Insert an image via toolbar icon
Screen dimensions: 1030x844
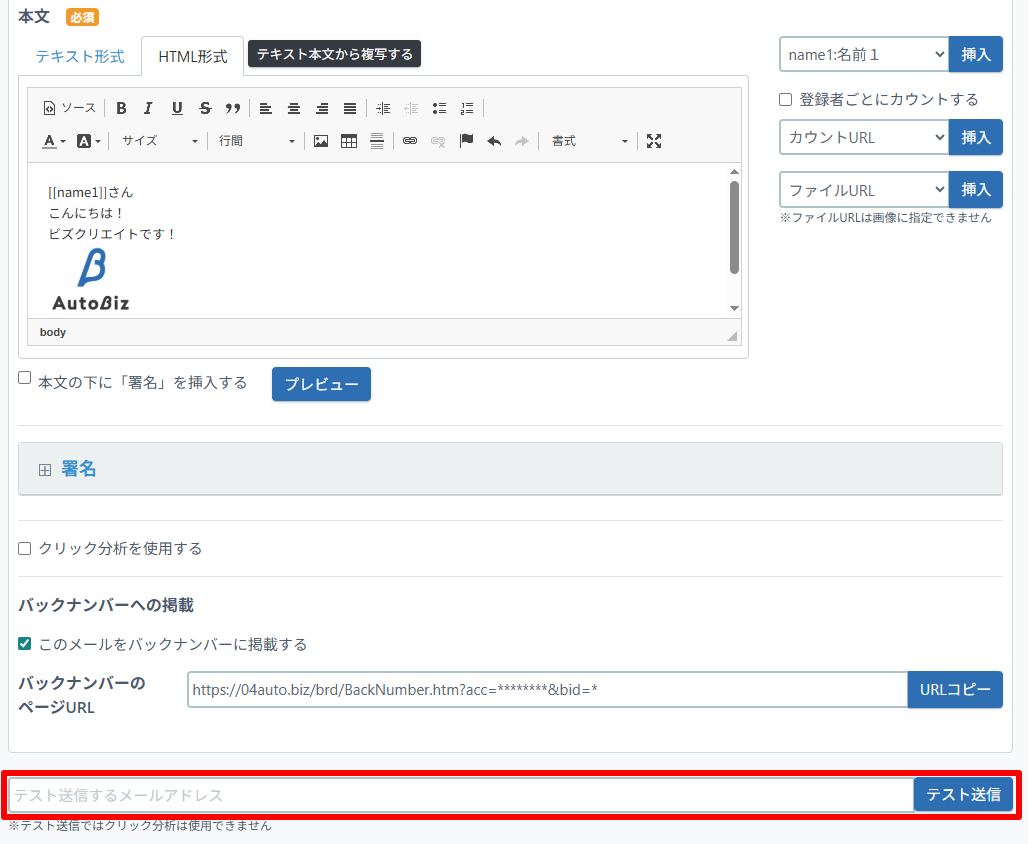321,141
